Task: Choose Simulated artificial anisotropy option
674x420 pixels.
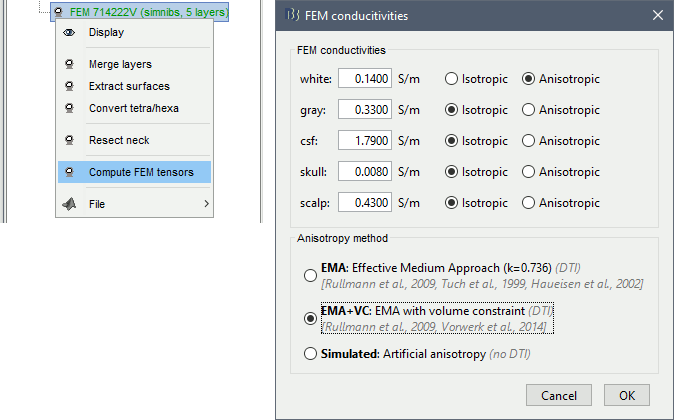Action: click(x=310, y=353)
